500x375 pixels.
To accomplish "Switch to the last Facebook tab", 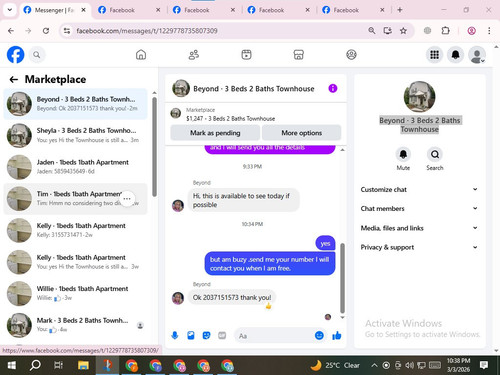I will 354,10.
